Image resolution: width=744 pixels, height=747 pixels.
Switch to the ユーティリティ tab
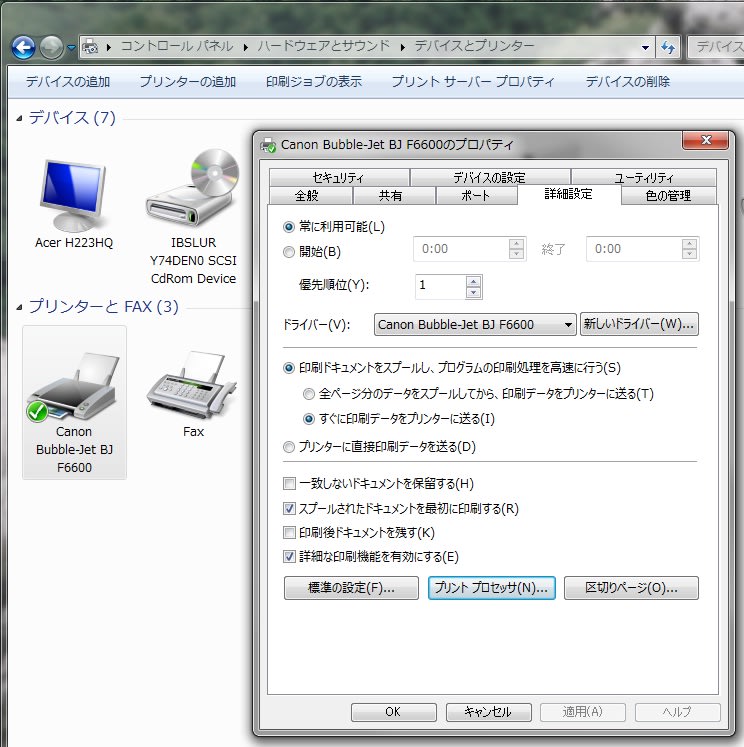coord(643,178)
